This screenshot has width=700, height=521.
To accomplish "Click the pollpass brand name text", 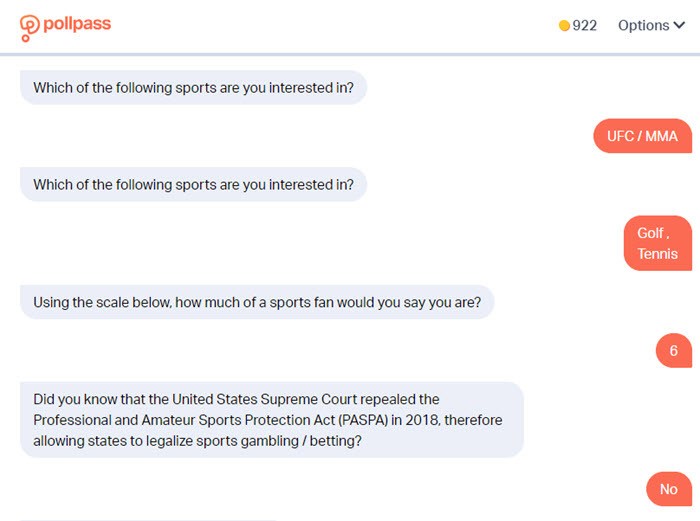I will click(x=77, y=24).
